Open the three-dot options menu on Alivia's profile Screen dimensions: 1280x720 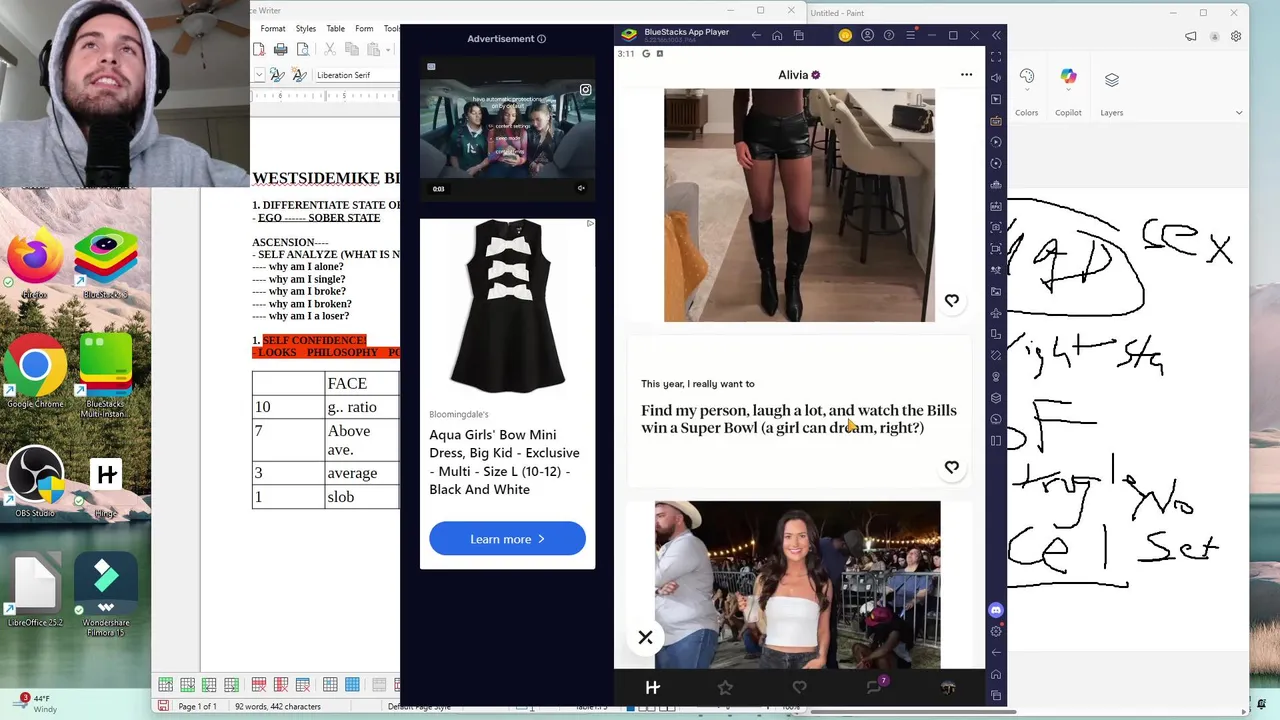click(966, 75)
